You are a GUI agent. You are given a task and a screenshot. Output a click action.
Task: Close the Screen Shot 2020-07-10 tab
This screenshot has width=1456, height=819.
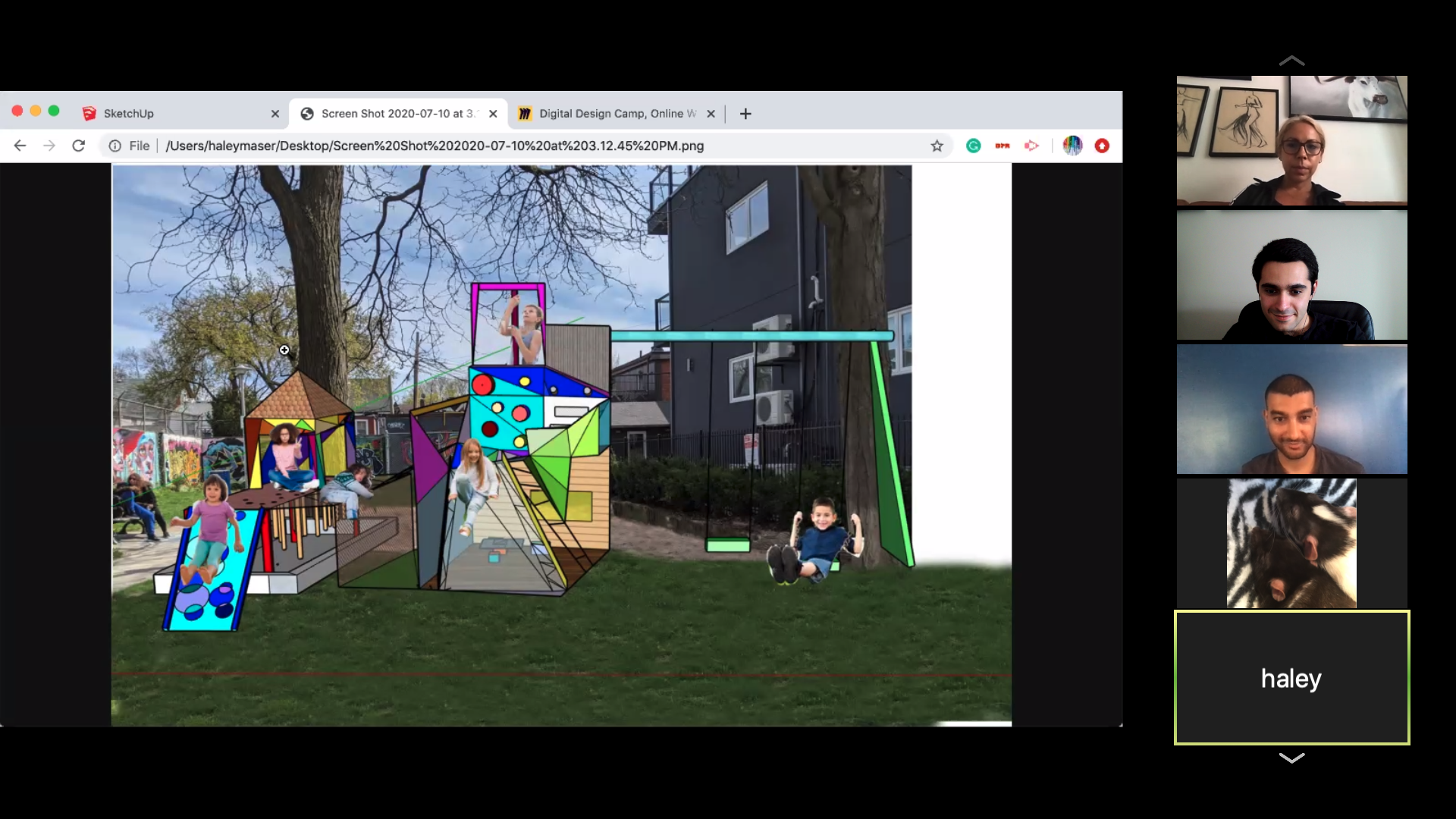pos(493,114)
